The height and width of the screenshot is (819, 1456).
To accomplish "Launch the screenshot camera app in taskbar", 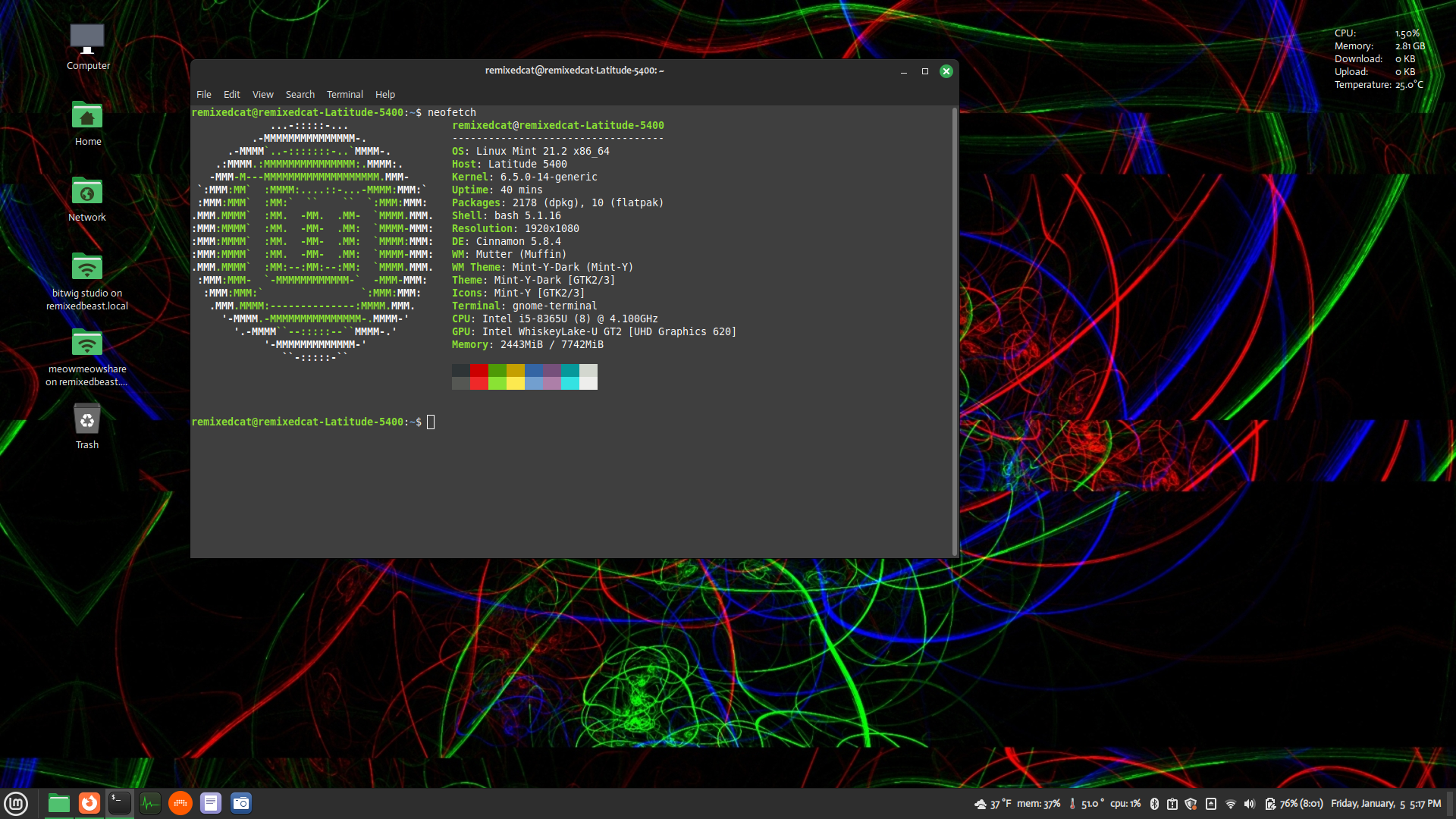I will click(x=241, y=803).
